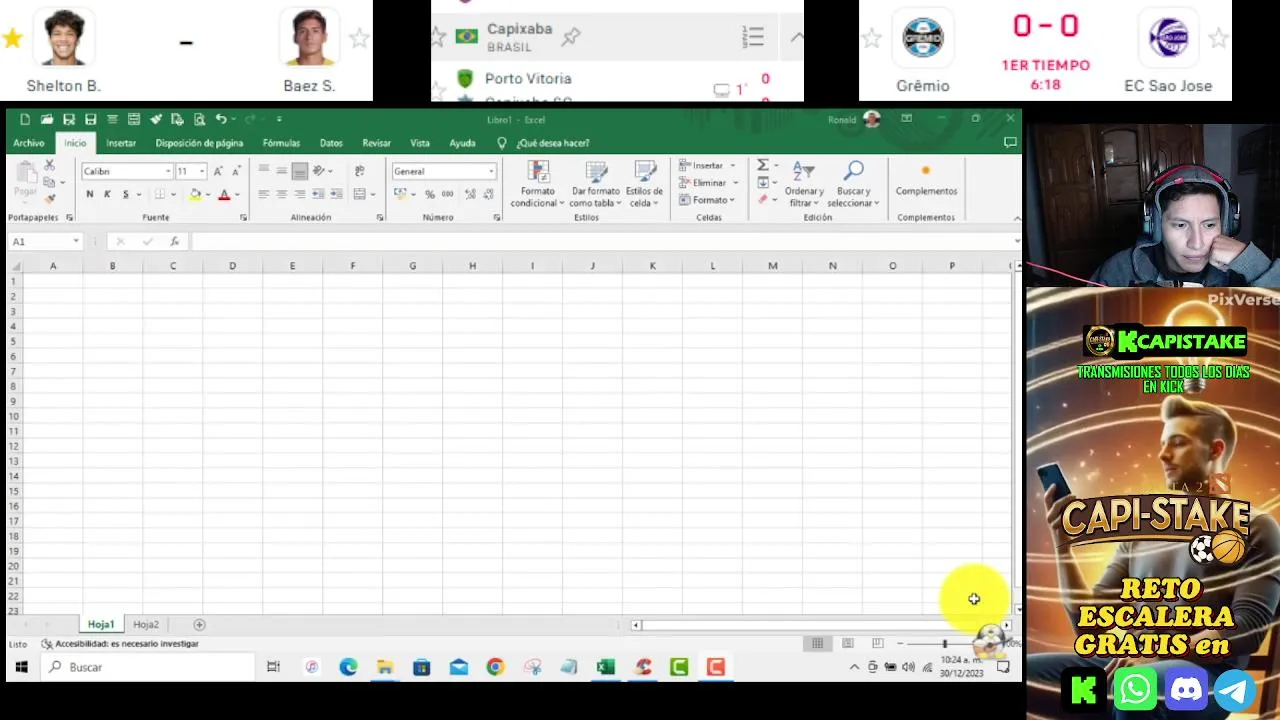This screenshot has height=720, width=1280.
Task: Toggle Align Left in Alineación
Action: click(264, 194)
